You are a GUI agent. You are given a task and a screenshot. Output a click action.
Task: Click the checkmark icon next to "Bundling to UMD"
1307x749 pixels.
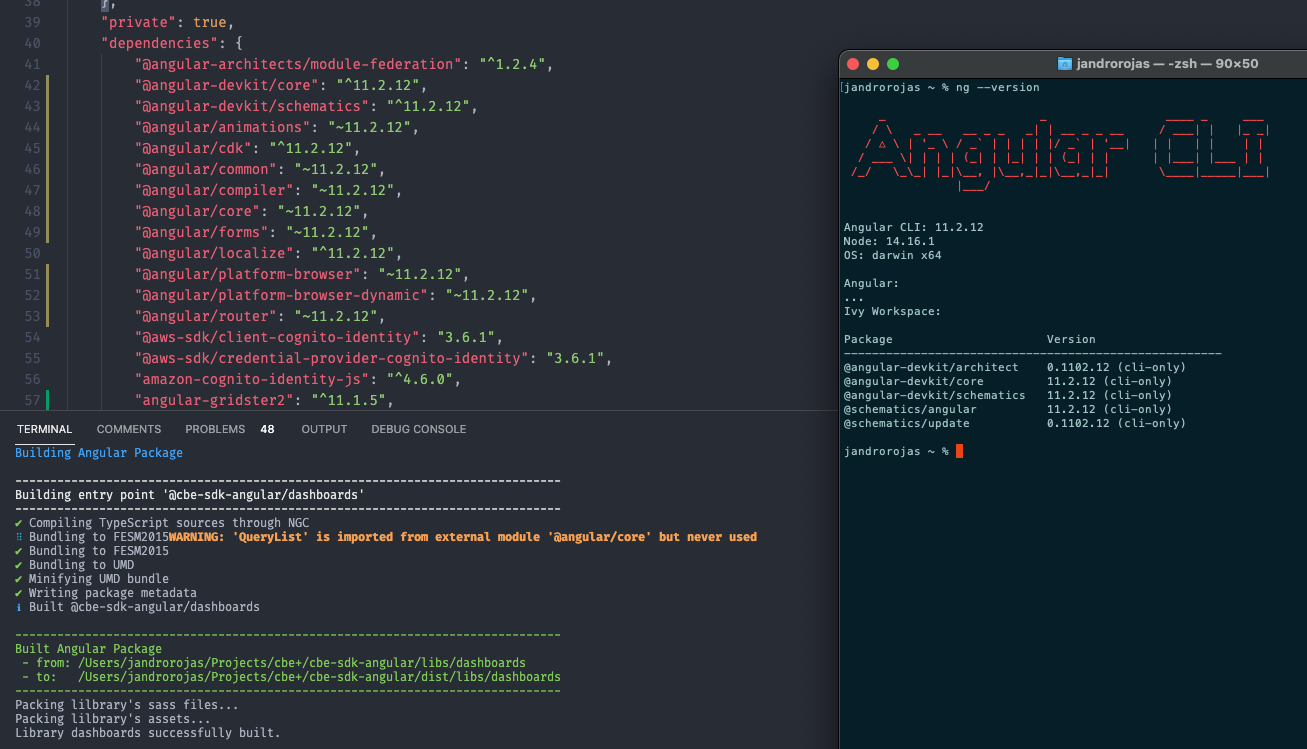pos(19,564)
